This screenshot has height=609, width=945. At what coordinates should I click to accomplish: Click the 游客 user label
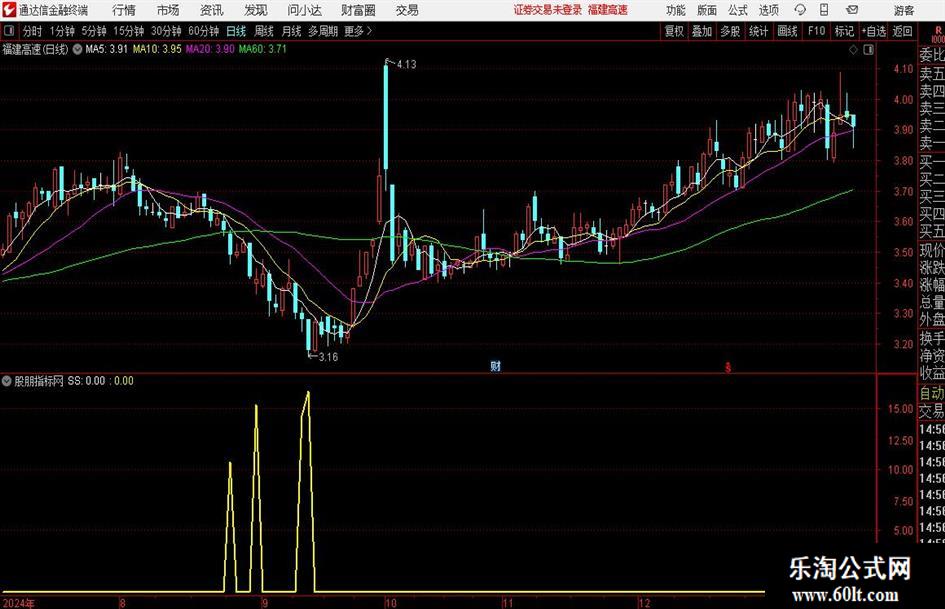tap(904, 10)
